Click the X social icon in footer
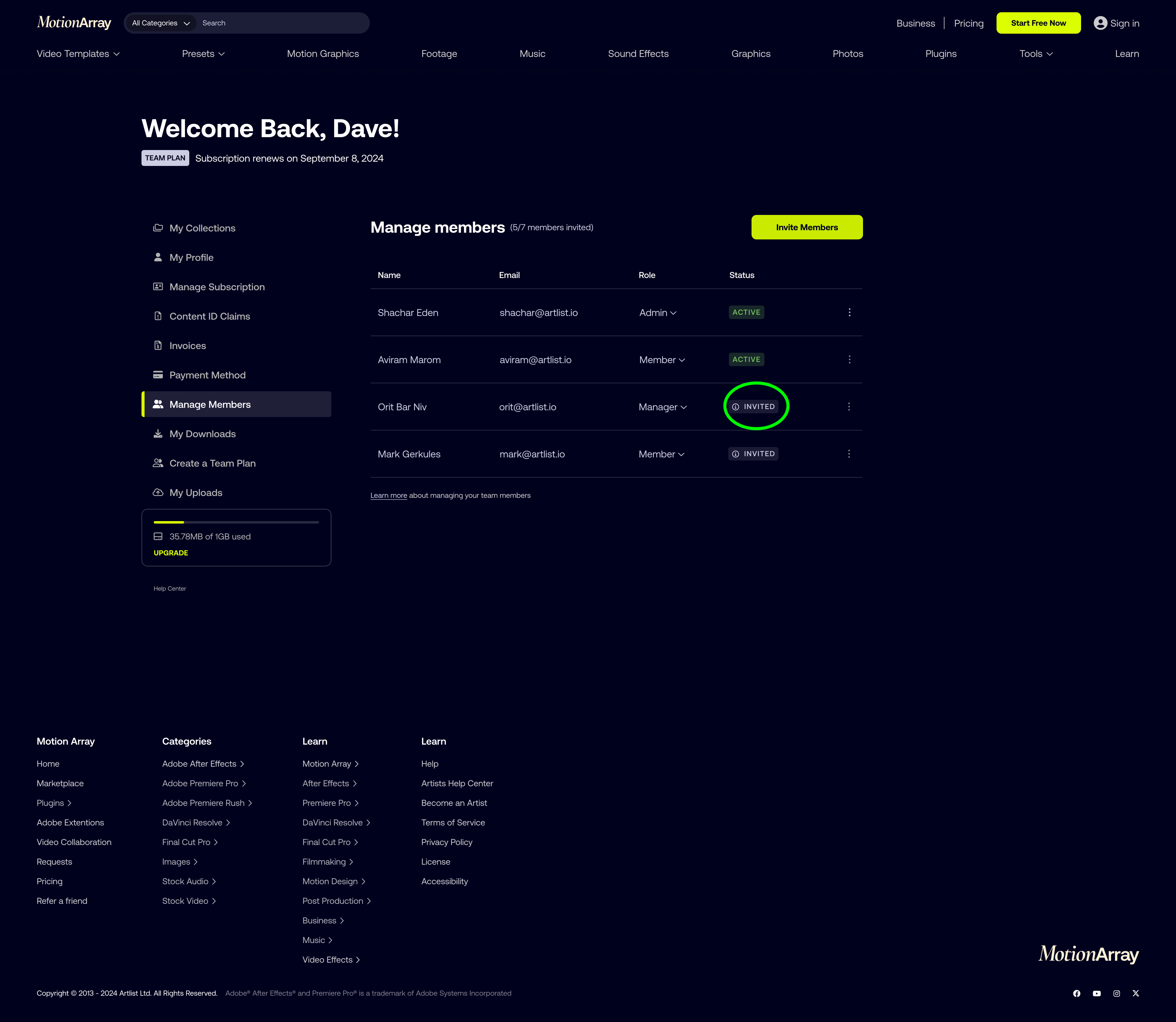This screenshot has height=1022, width=1176. pos(1136,994)
